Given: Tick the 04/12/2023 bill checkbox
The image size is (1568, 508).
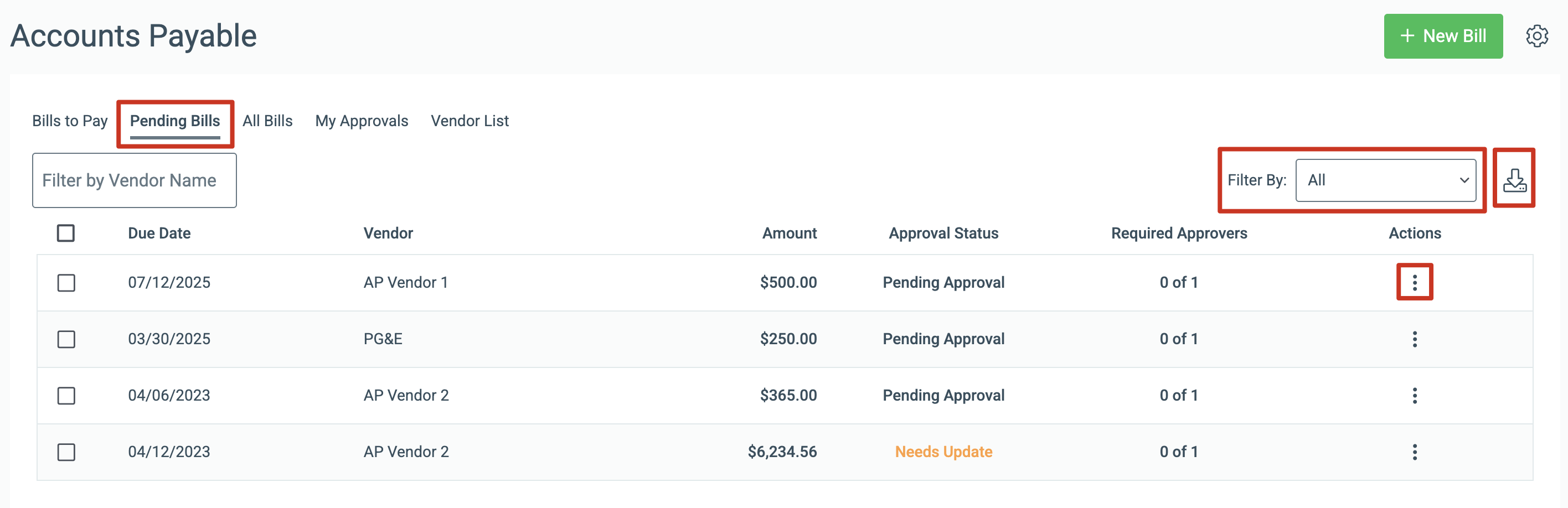Looking at the screenshot, I should click(x=66, y=453).
